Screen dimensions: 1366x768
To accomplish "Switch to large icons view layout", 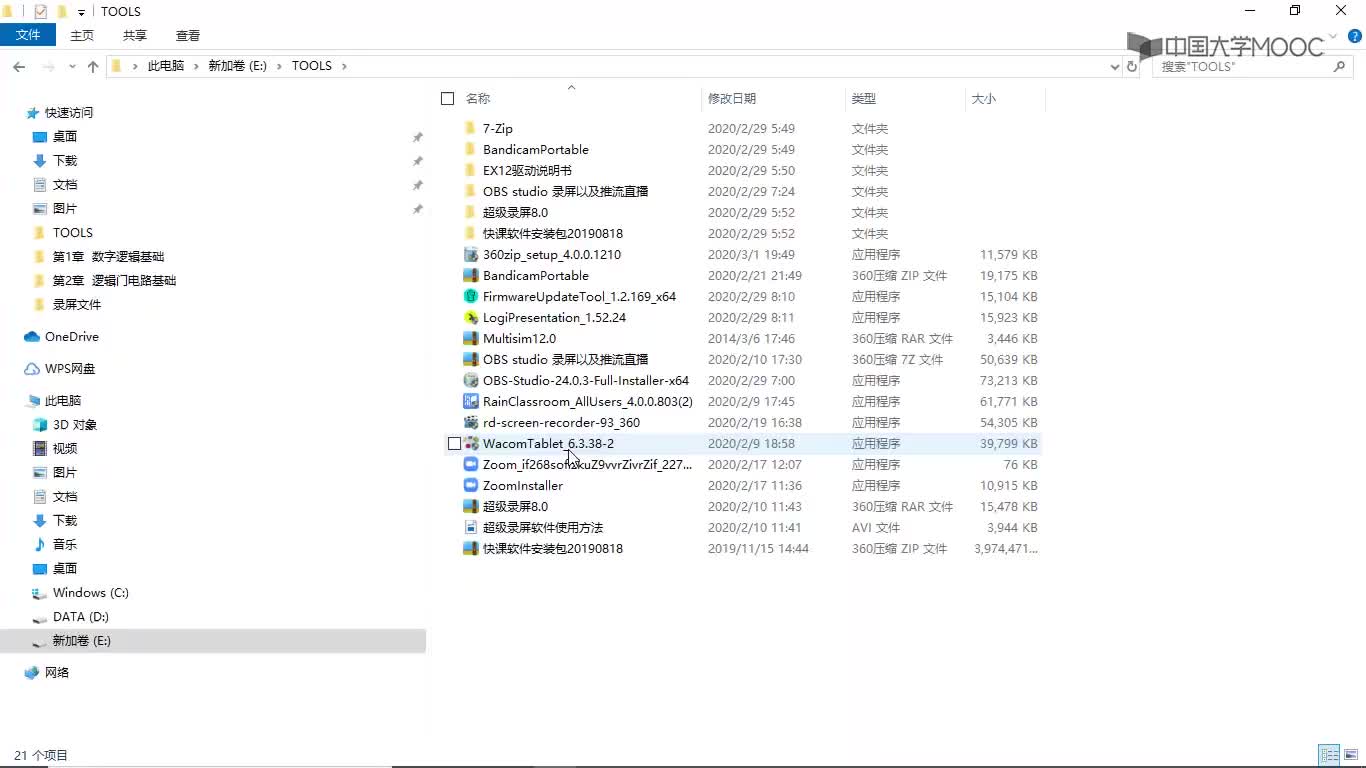I will [x=1350, y=755].
